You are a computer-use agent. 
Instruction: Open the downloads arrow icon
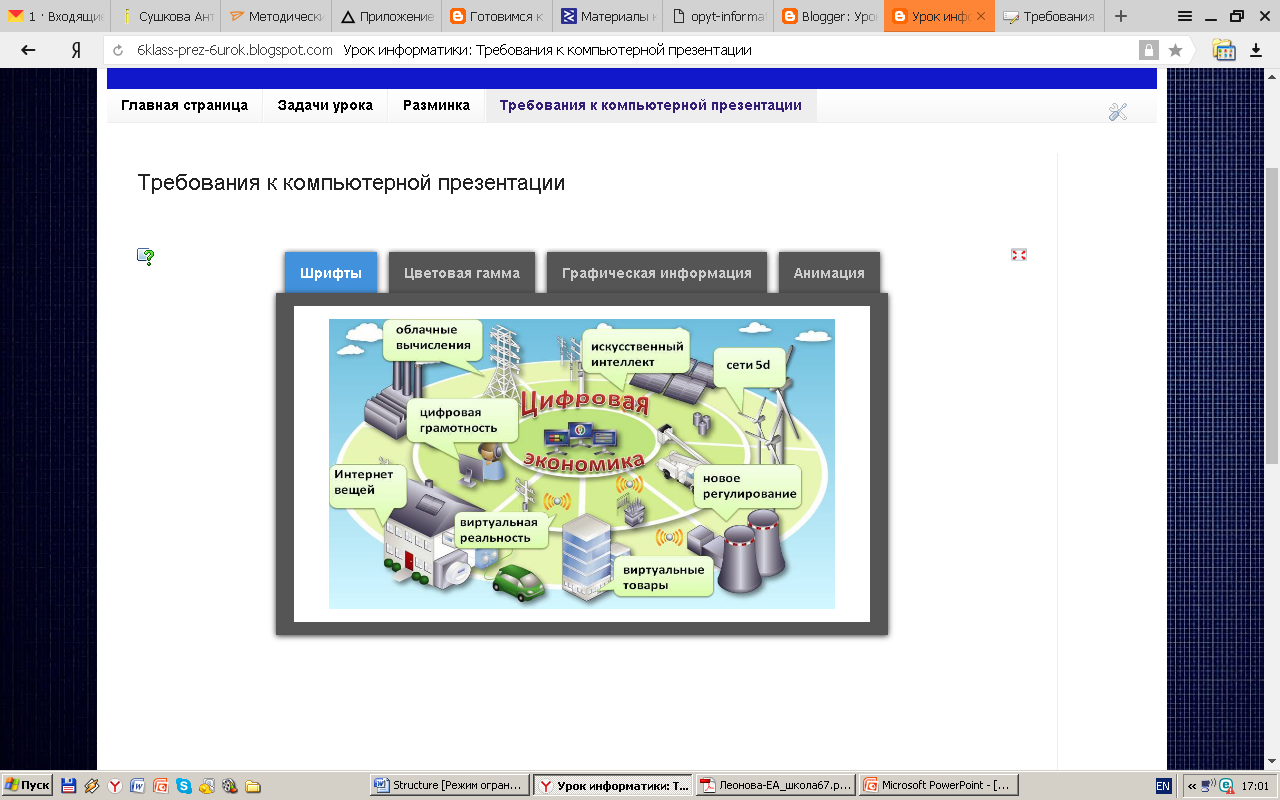[1256, 50]
